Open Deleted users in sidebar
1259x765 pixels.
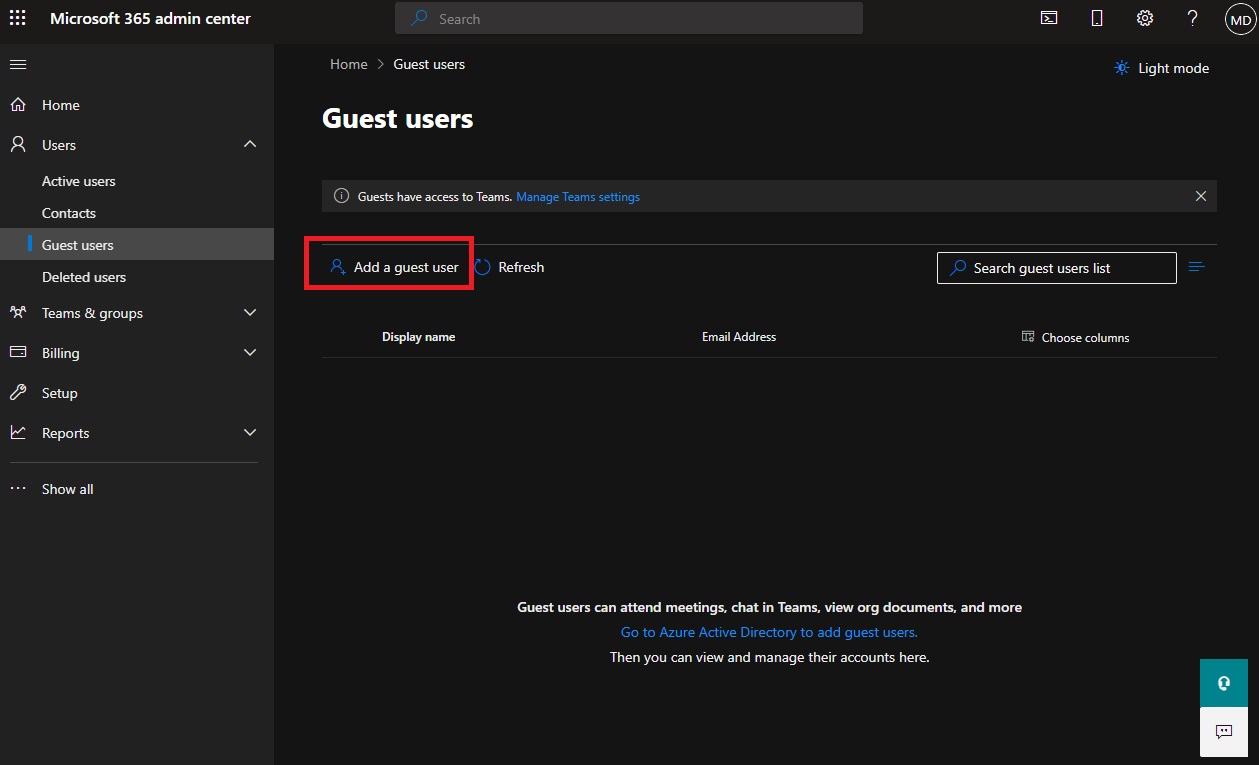[84, 277]
